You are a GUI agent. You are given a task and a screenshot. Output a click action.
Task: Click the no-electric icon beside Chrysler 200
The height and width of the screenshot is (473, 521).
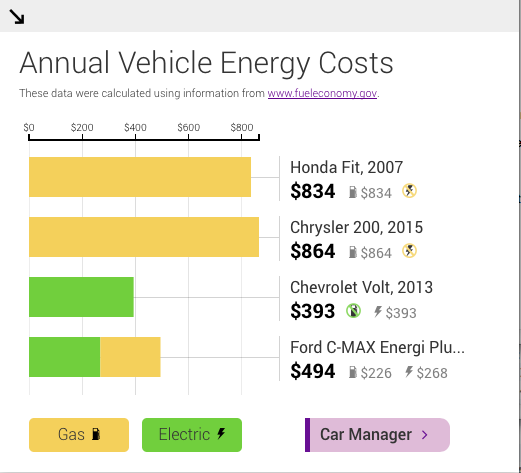(409, 251)
